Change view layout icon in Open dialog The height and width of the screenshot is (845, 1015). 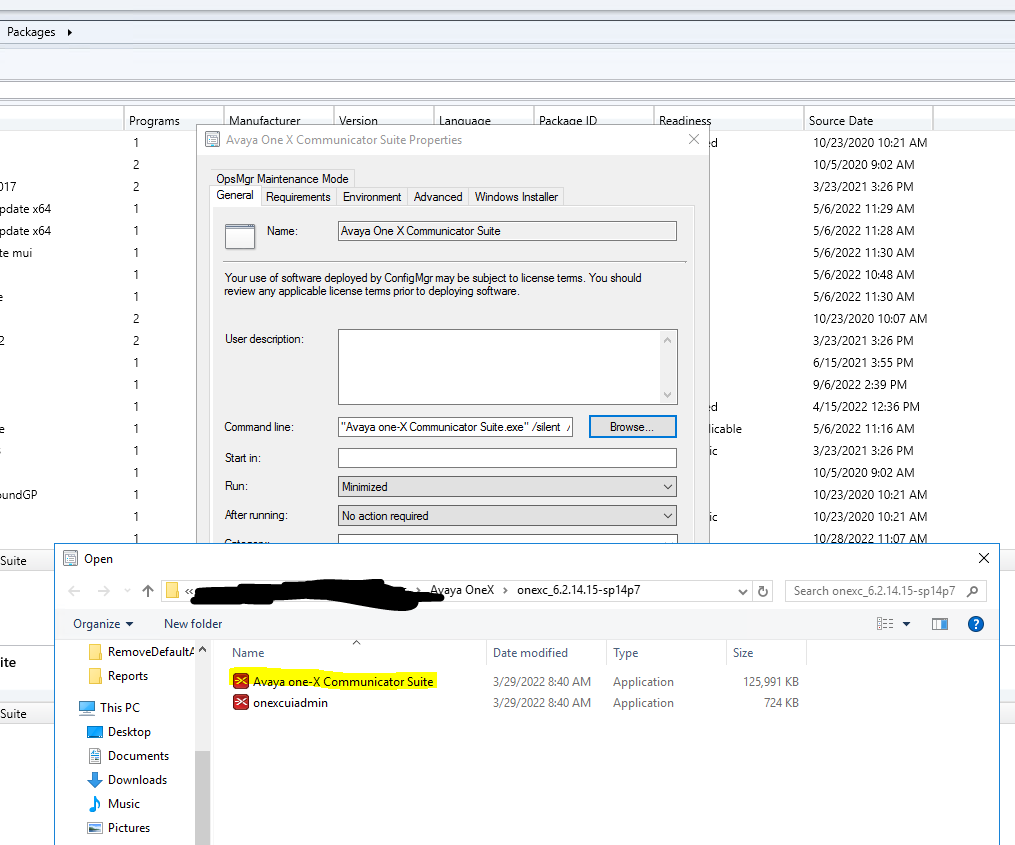[x=885, y=624]
